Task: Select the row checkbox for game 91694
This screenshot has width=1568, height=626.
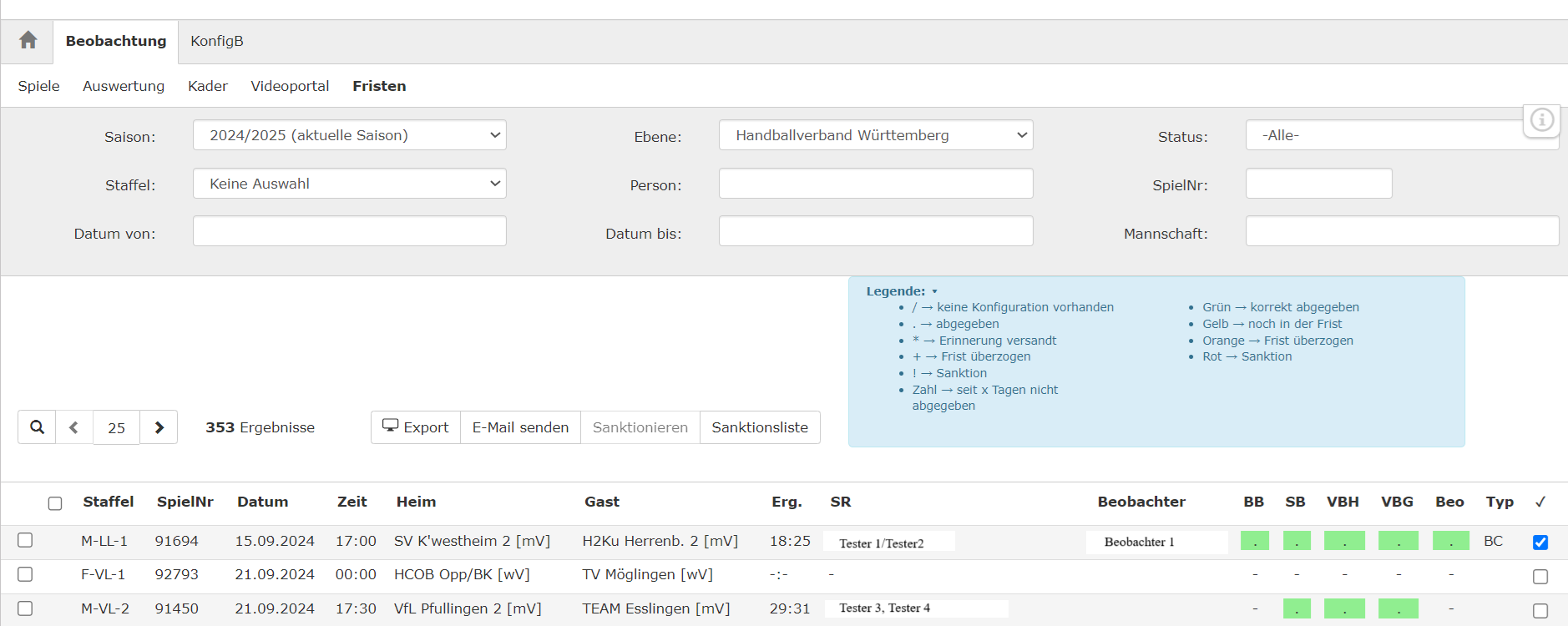Action: 25,540
